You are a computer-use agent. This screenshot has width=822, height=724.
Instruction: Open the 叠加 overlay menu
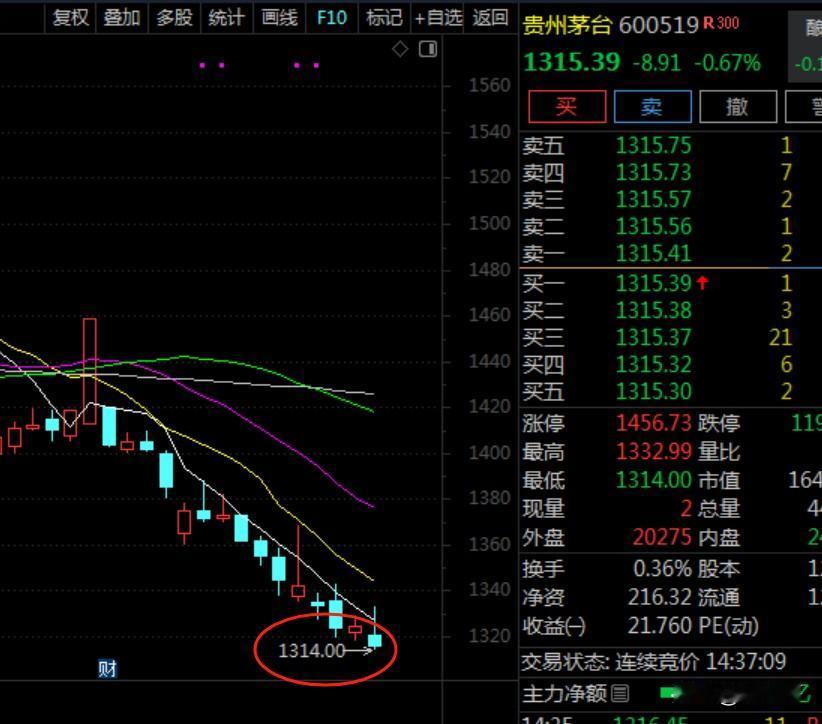click(x=122, y=18)
